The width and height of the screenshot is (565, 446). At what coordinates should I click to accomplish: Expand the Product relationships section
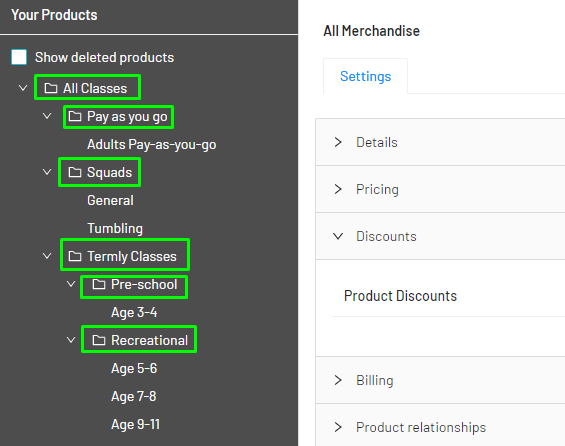click(x=440, y=427)
